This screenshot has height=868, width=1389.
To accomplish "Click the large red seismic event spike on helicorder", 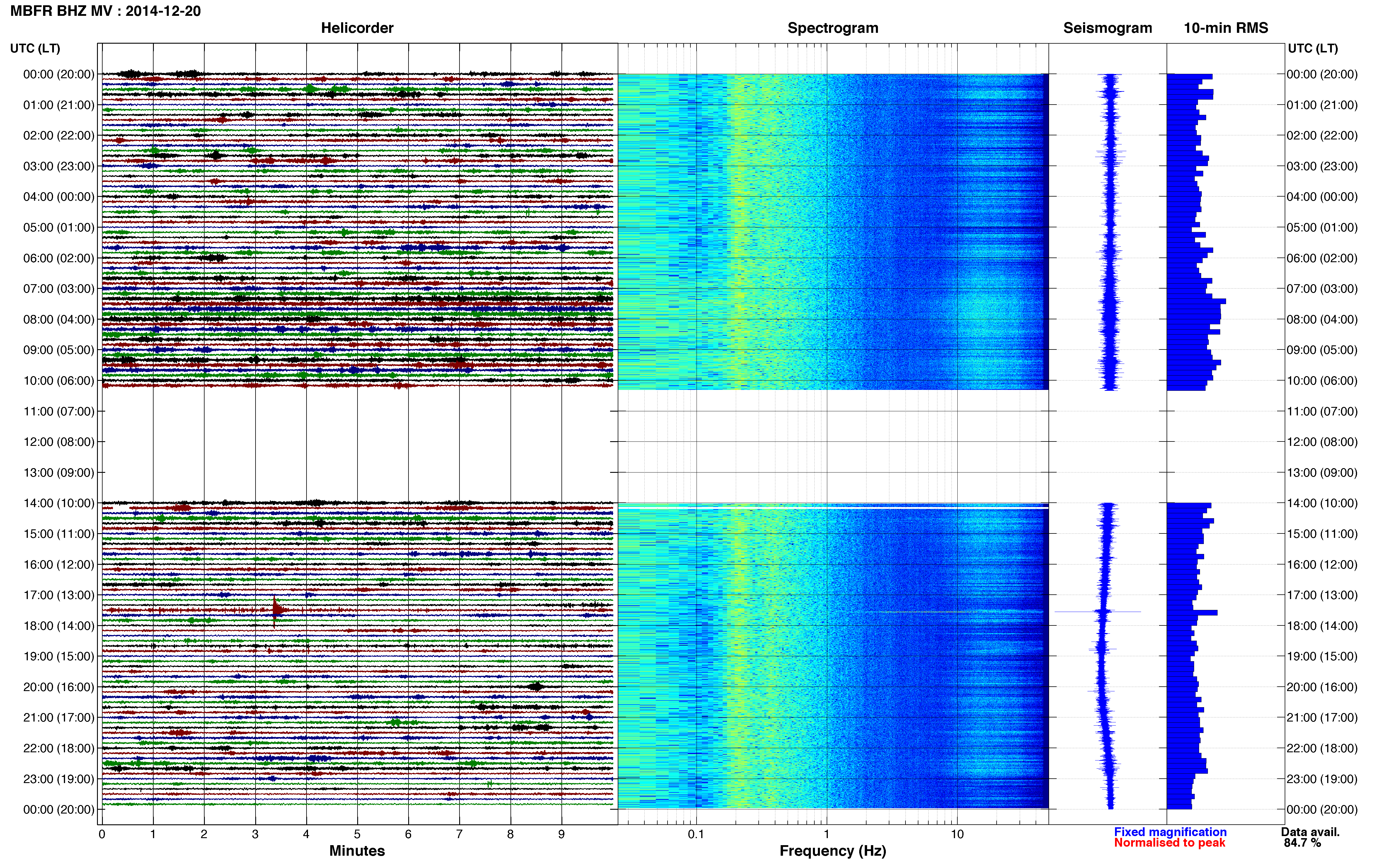I will 276,610.
